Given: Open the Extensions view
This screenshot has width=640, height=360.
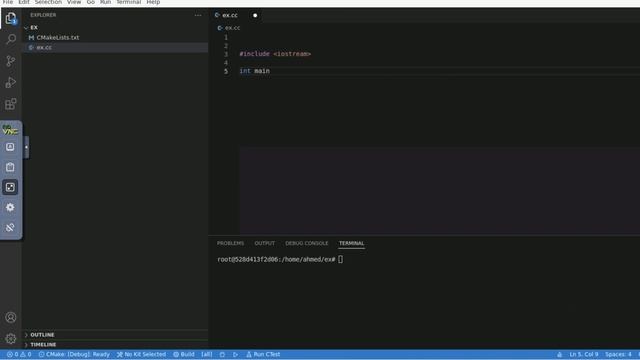Looking at the screenshot, I should pos(11,104).
